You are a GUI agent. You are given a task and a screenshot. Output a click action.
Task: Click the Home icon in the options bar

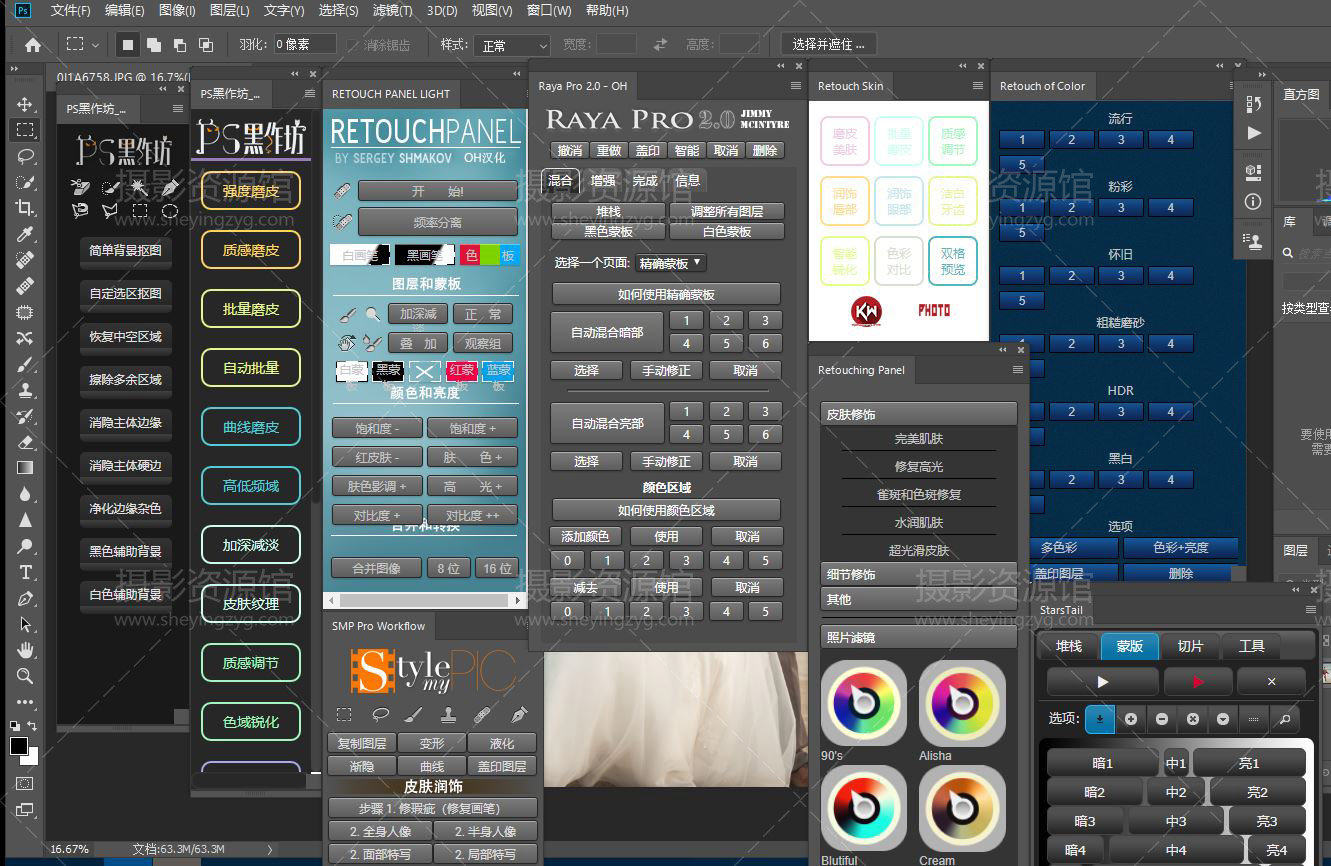[32, 45]
